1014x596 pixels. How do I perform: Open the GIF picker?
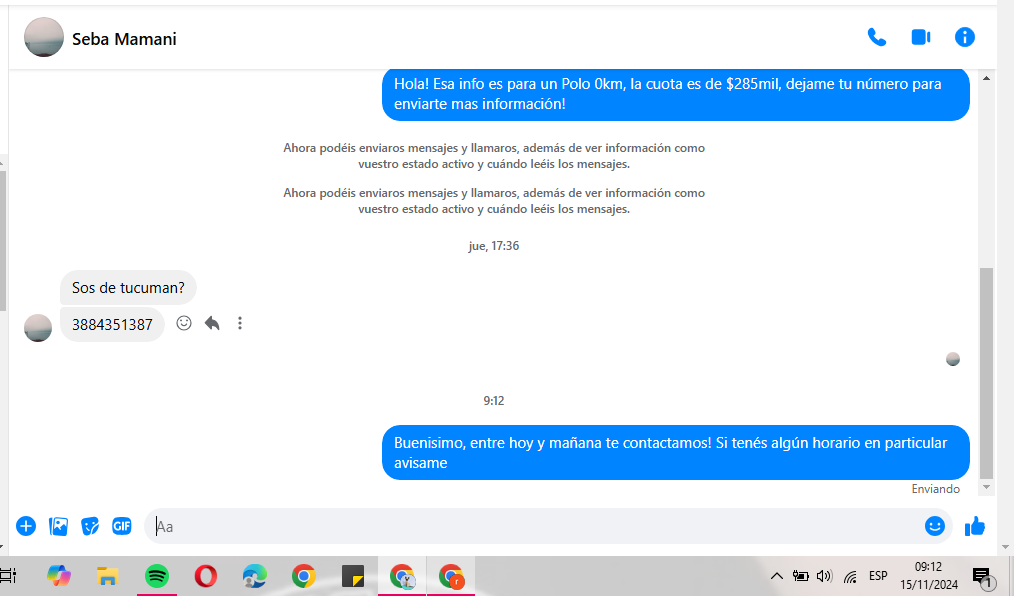pos(121,526)
